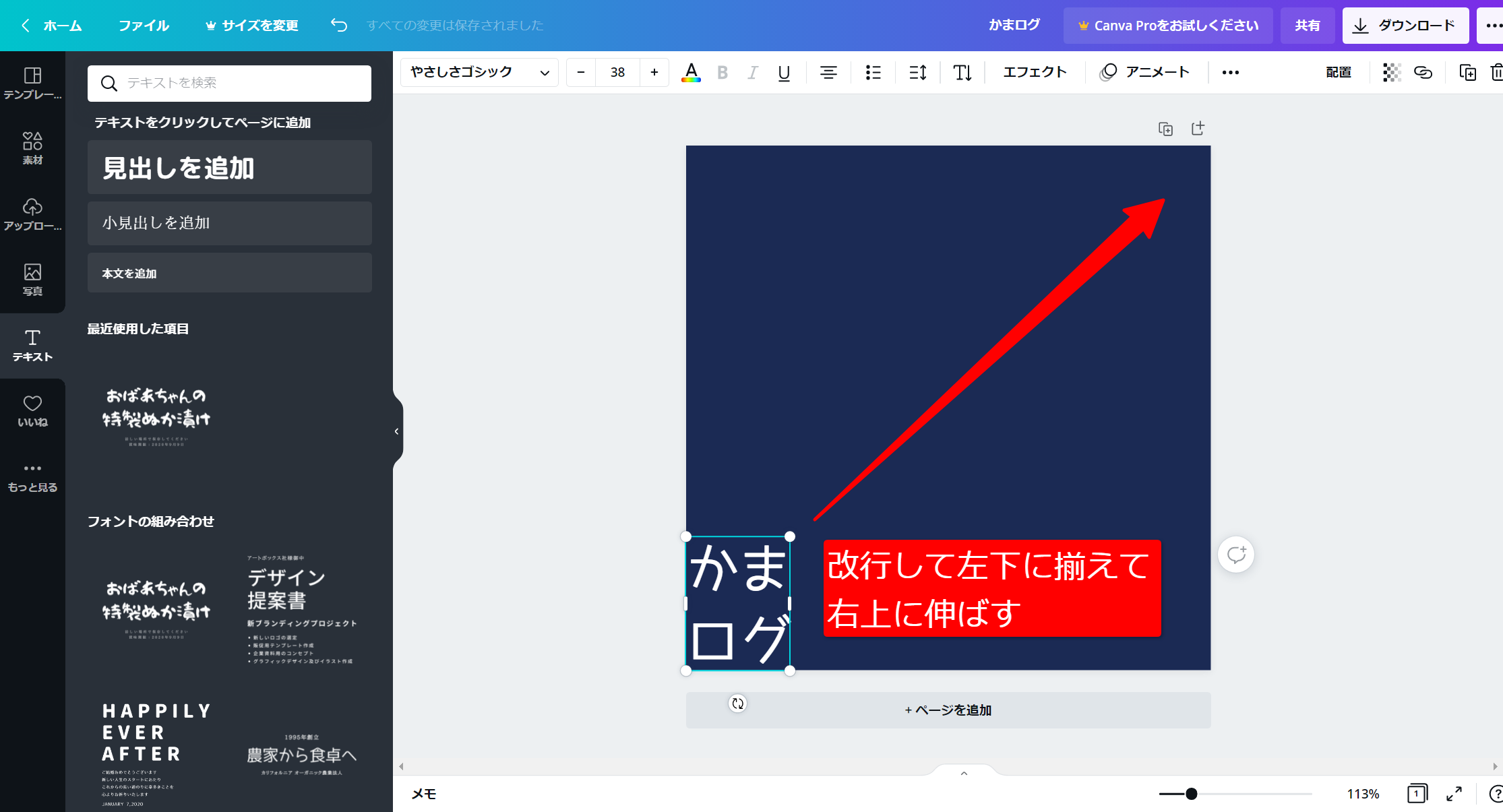Screen dimensions: 1503x812
Task: Select HAPPILY EVER AFTER font combination
Action: [156, 753]
